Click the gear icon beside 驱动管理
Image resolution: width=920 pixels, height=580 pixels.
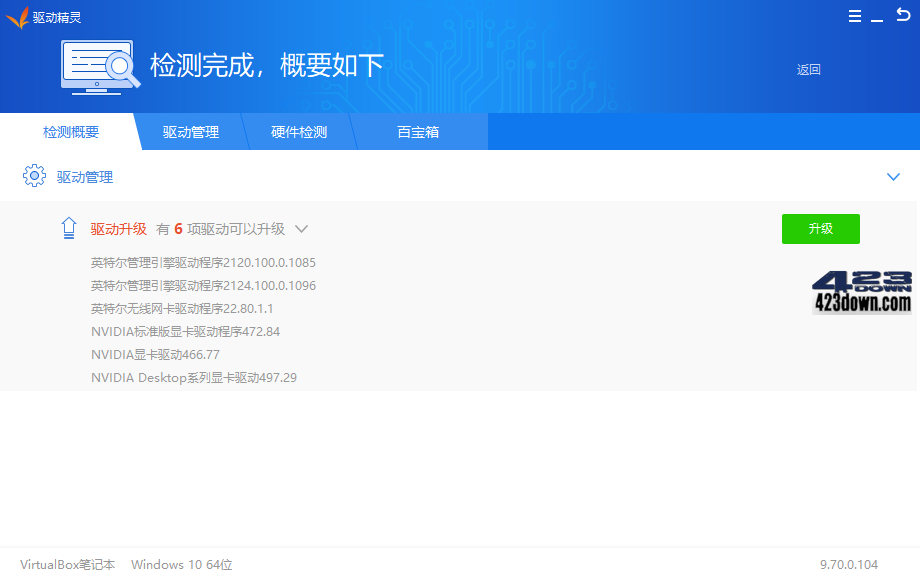[x=33, y=176]
